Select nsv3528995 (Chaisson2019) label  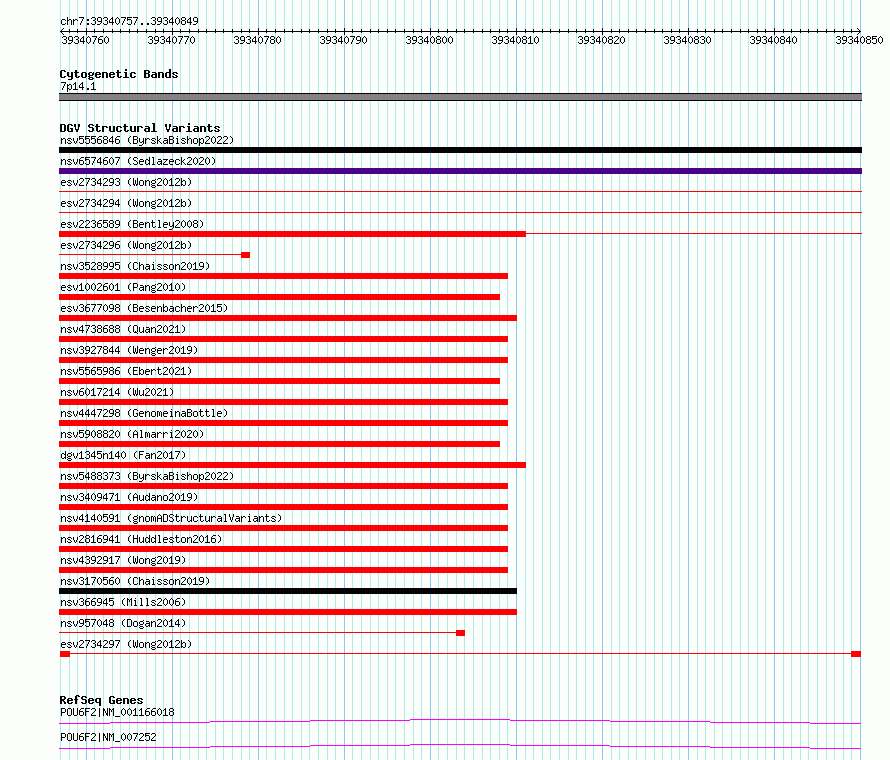click(x=135, y=266)
